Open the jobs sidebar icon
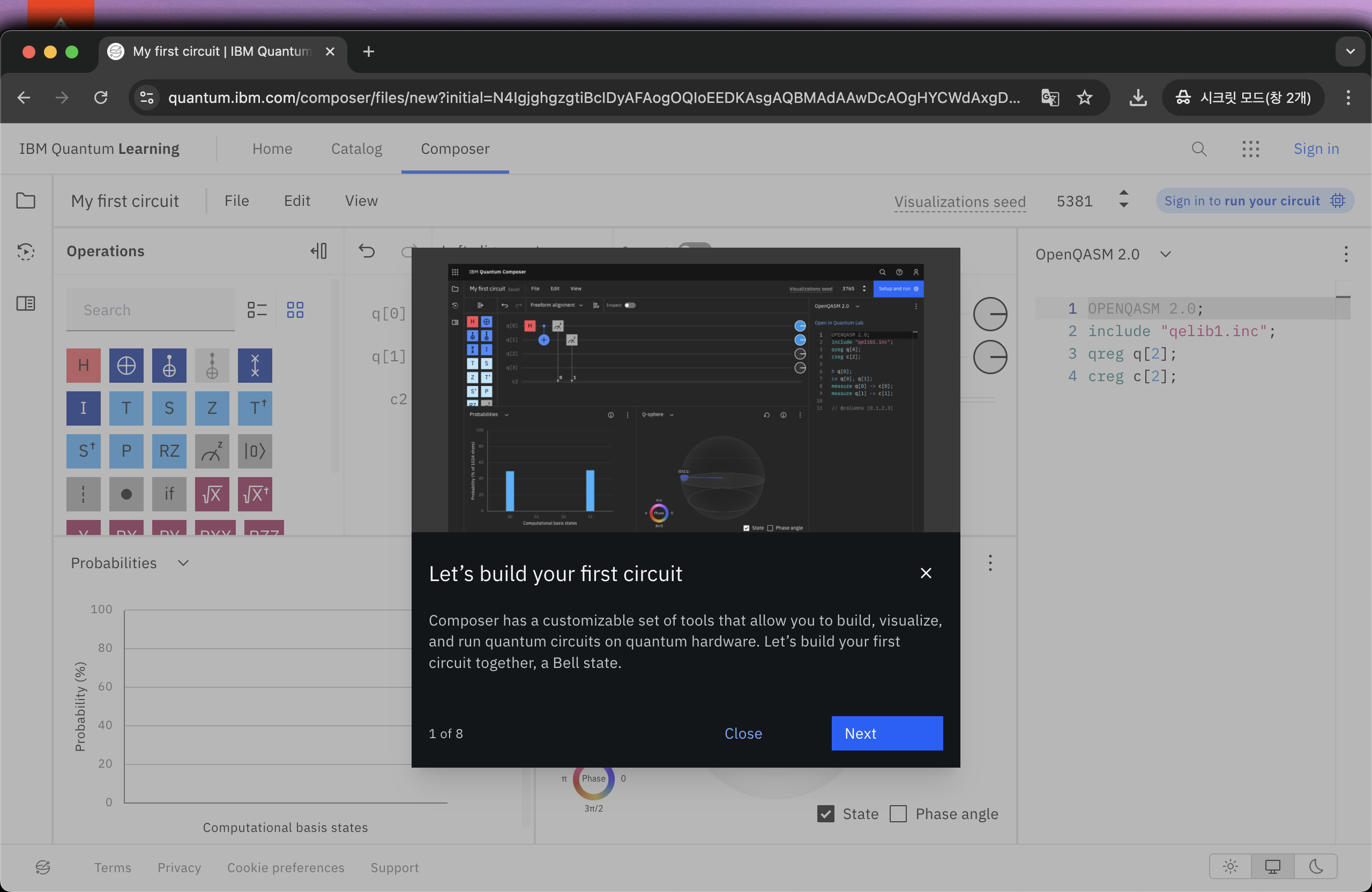The height and width of the screenshot is (892, 1372). point(25,251)
